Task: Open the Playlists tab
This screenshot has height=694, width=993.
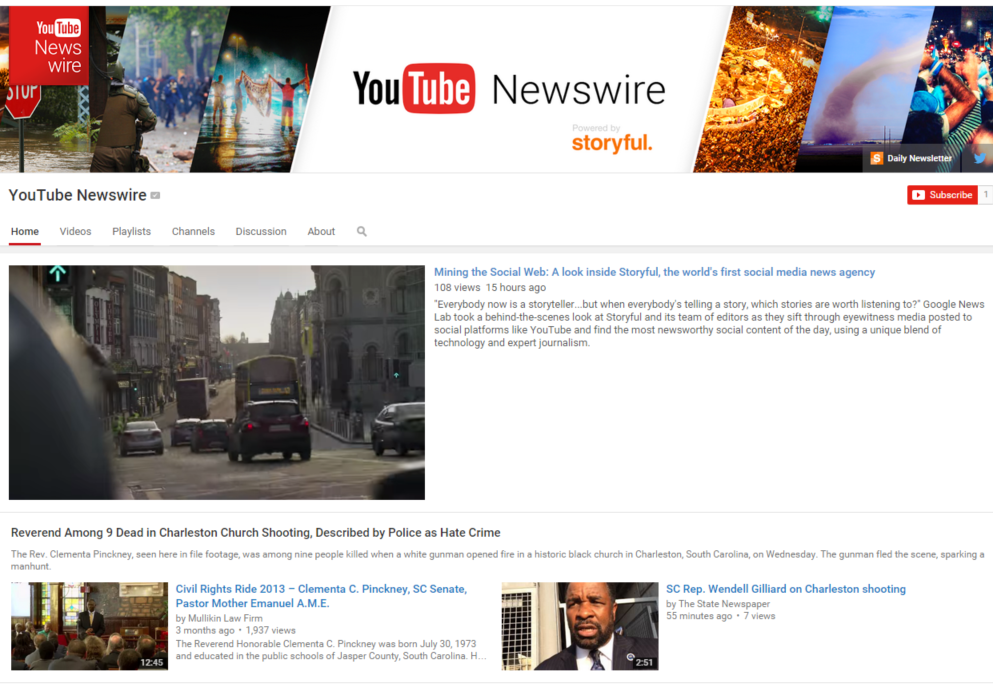Action: 132,232
